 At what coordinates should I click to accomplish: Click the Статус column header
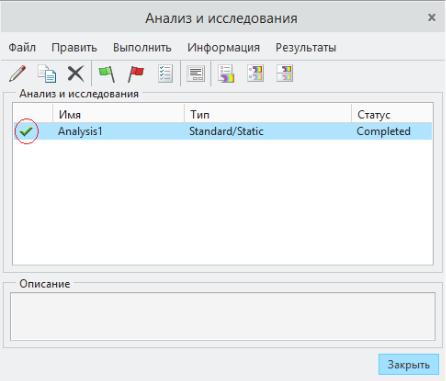(x=392, y=115)
